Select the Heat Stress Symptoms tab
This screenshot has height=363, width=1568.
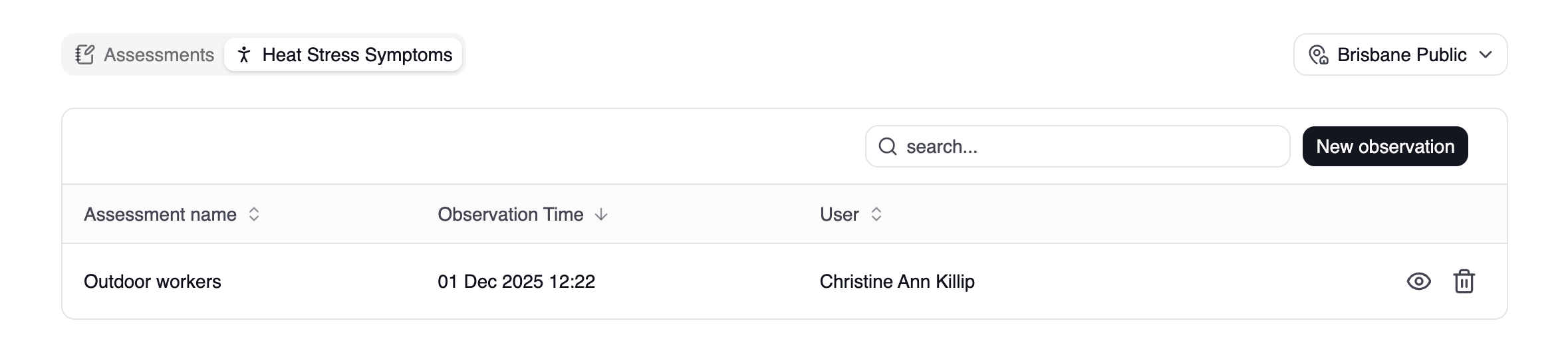[343, 55]
